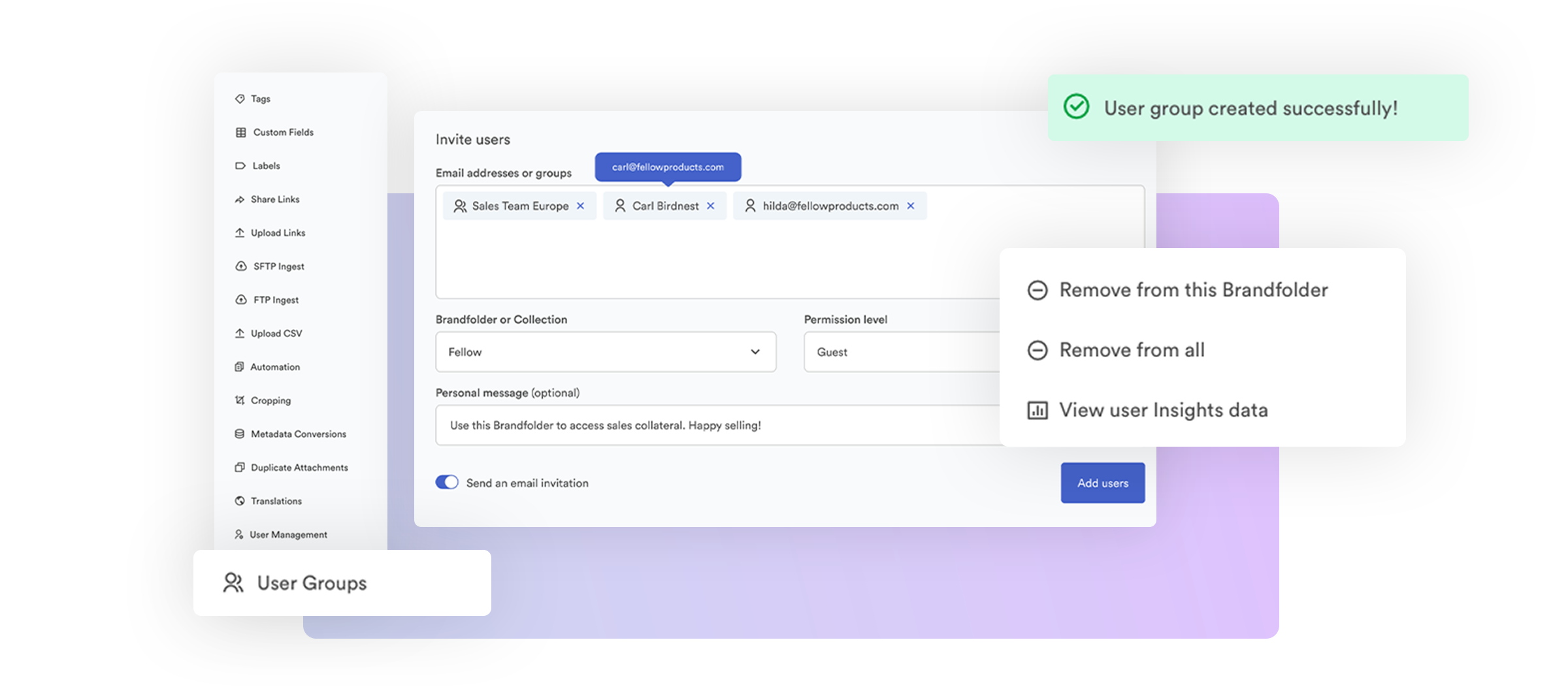Screen dimensions: 1568x687
Task: Click the Add users button
Action: pyautogui.click(x=1103, y=483)
